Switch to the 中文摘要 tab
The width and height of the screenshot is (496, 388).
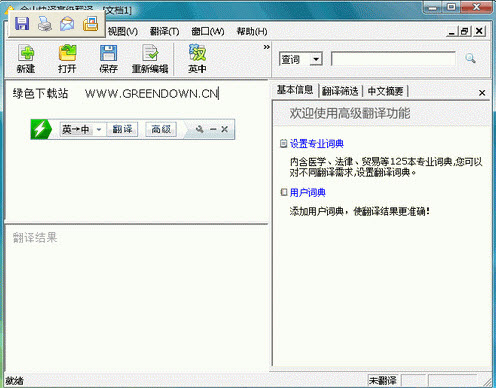385,91
